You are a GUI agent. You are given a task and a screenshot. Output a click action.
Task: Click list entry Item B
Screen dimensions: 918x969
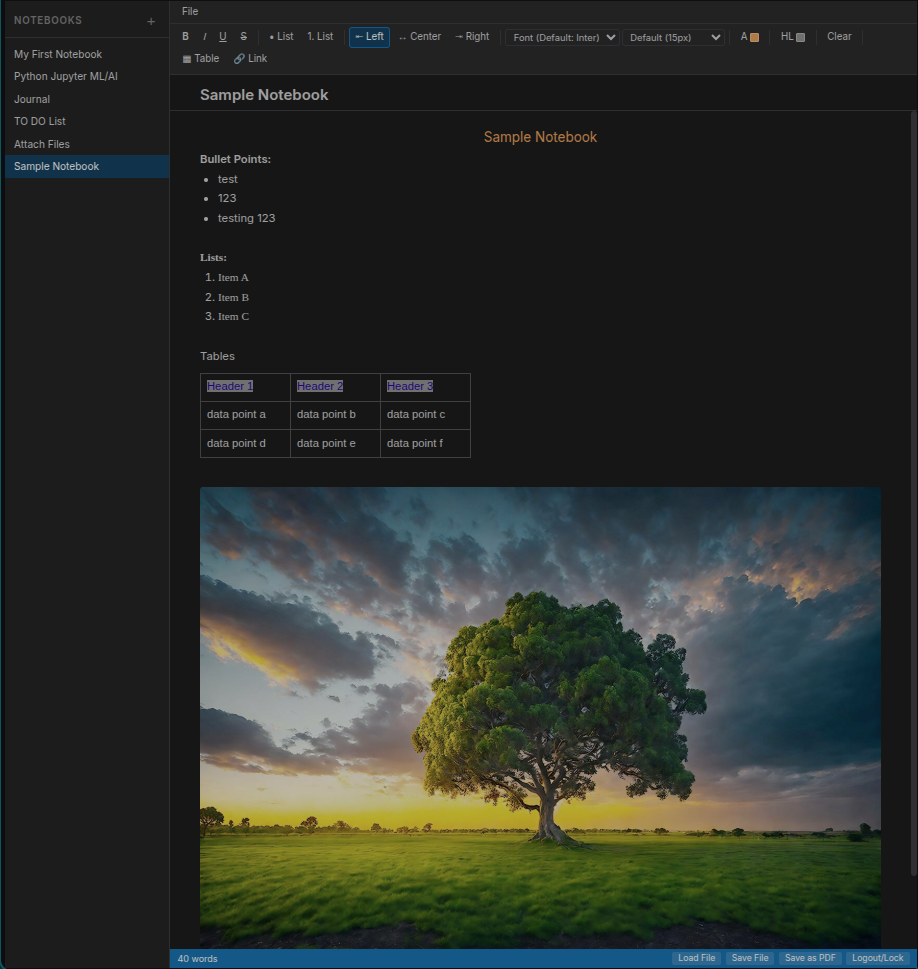pyautogui.click(x=233, y=298)
